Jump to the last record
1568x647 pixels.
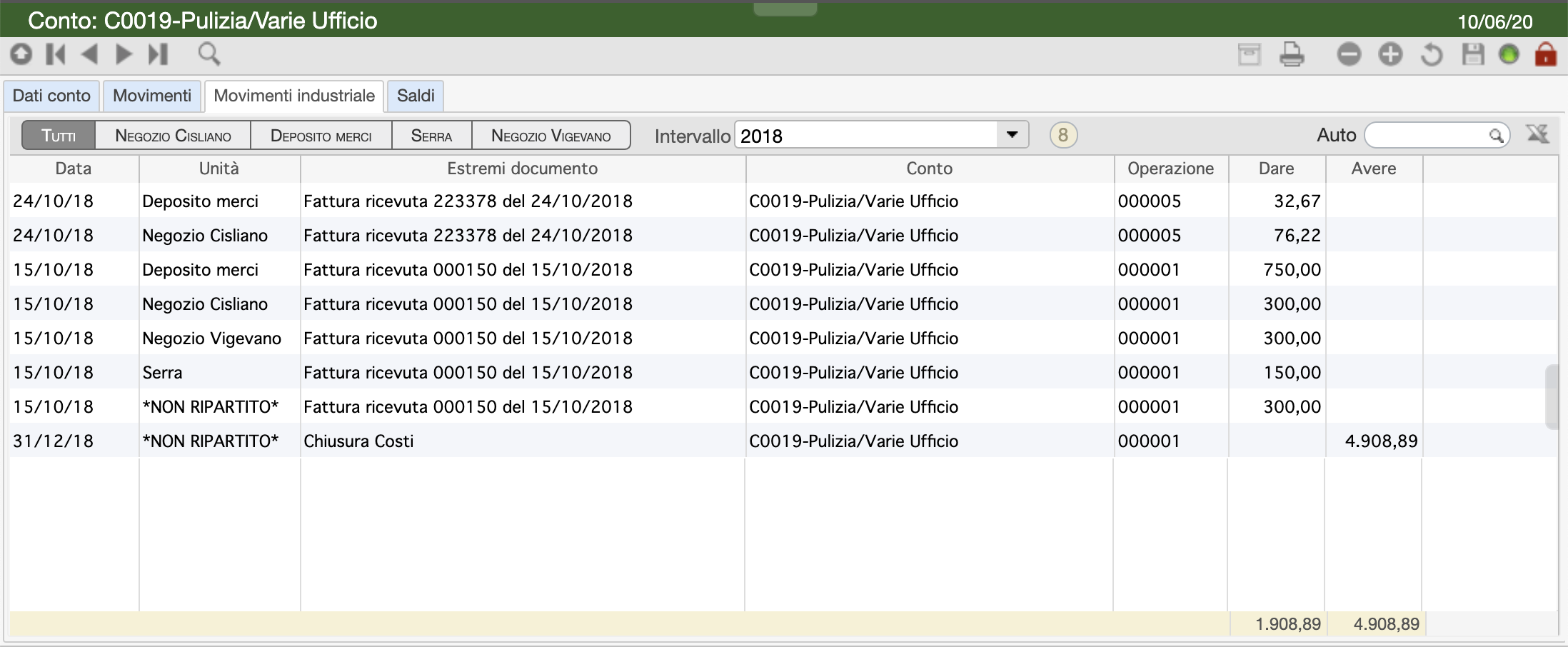(158, 54)
